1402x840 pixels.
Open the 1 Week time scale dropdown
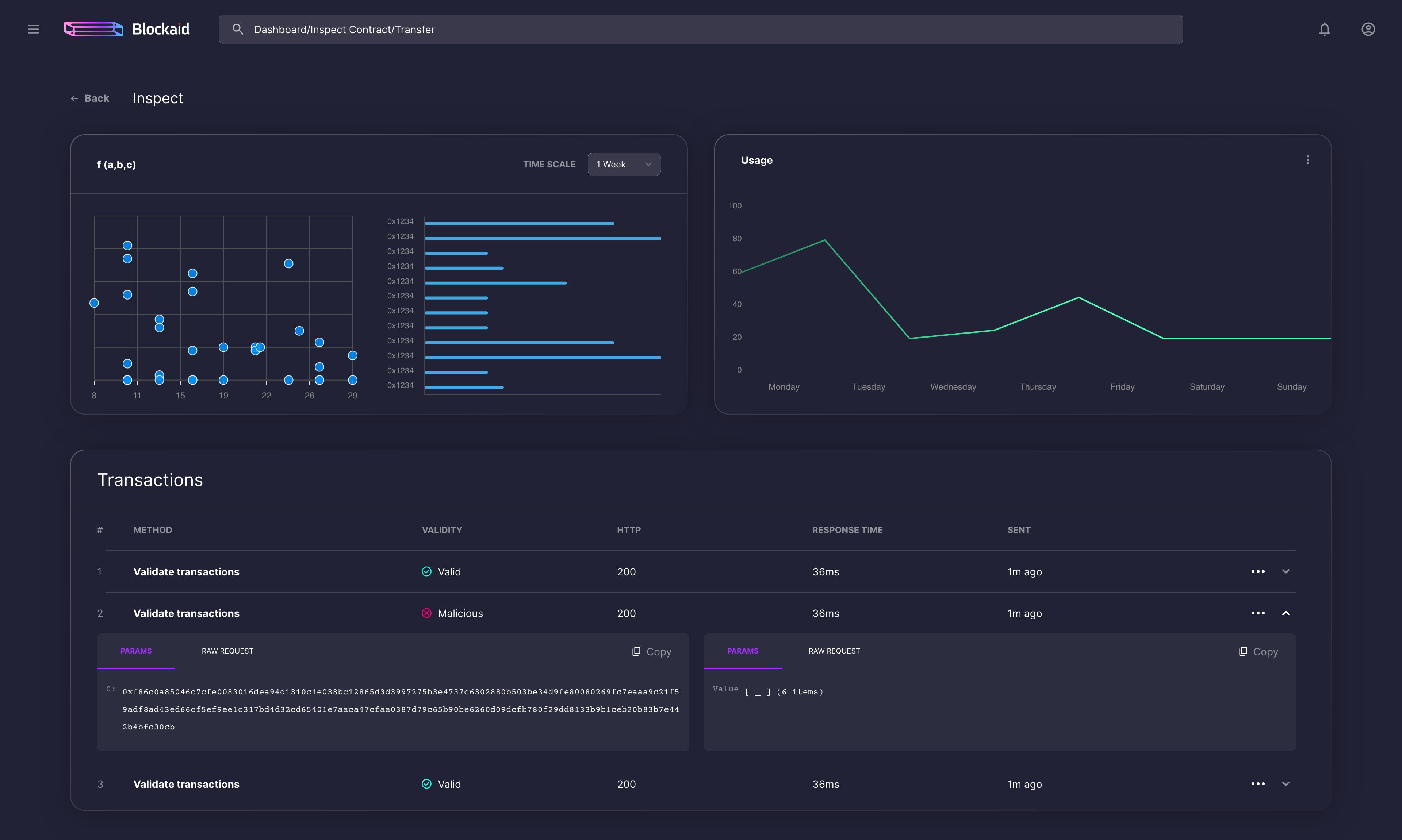click(624, 164)
